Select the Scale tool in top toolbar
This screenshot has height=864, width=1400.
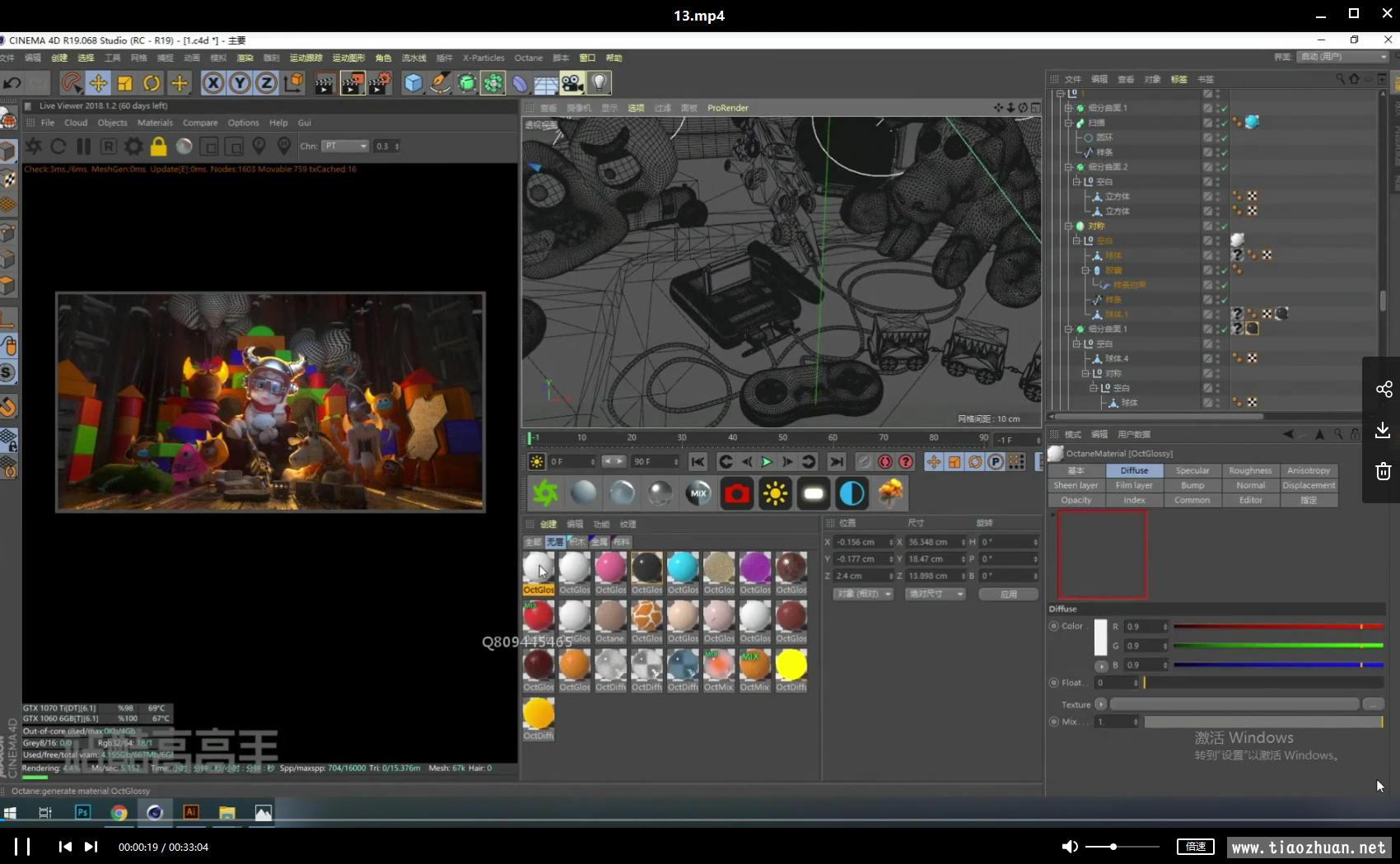click(125, 82)
